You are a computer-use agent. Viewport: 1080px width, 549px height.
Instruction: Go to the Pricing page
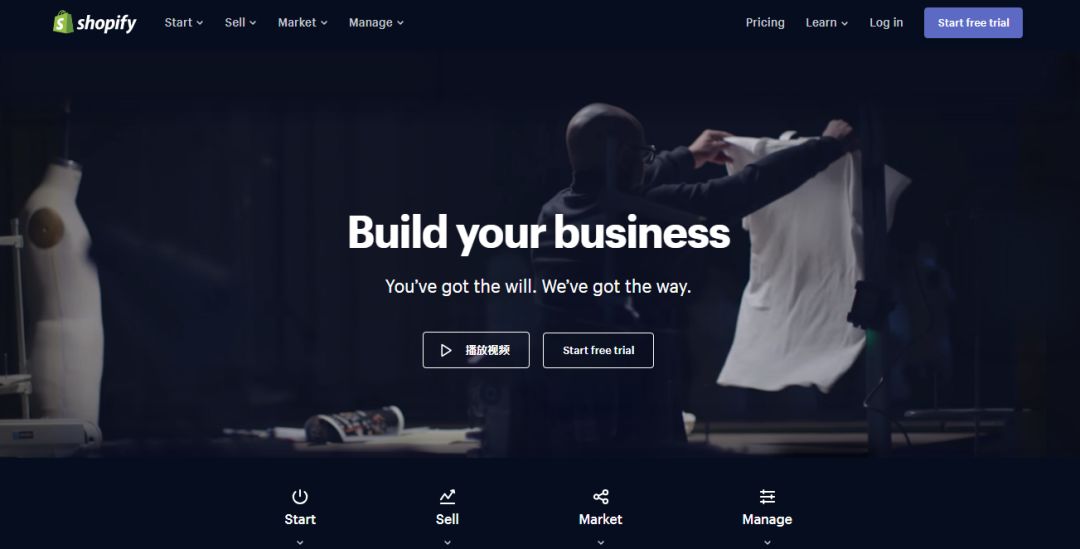click(765, 23)
